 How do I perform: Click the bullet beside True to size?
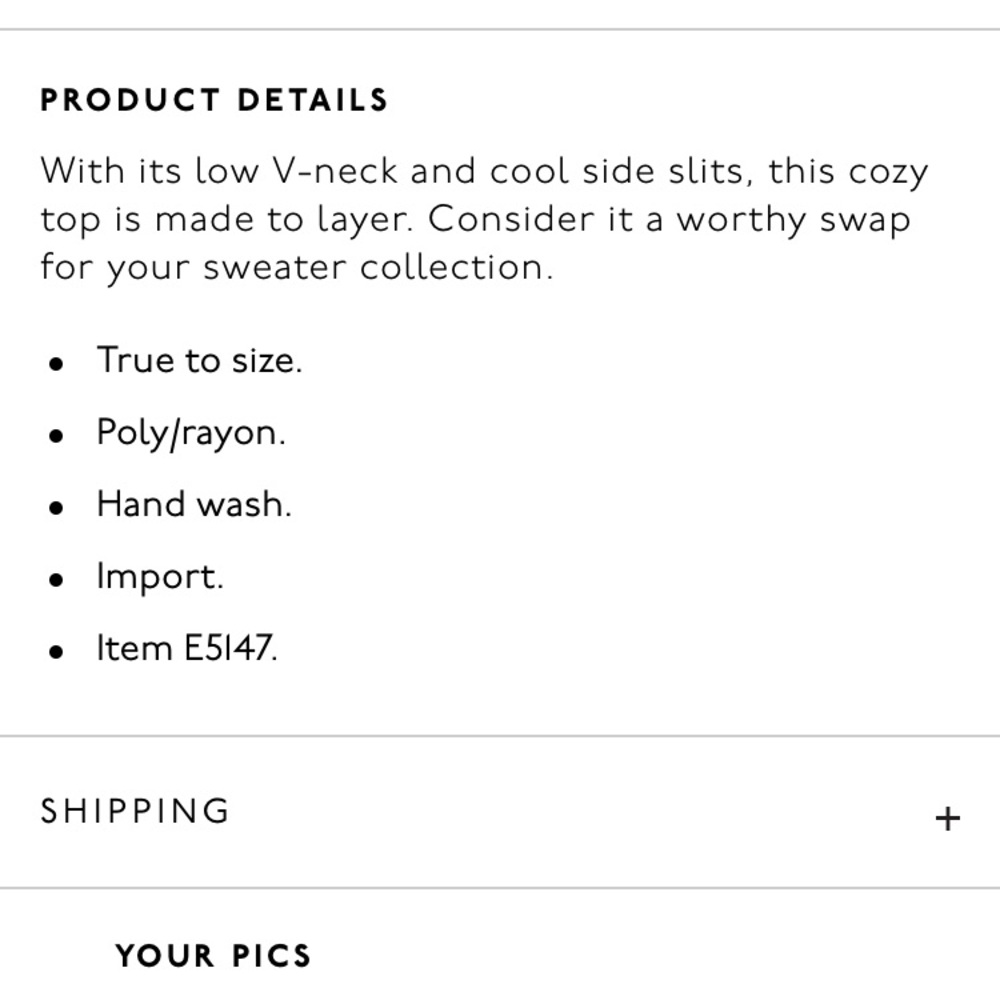(x=56, y=363)
